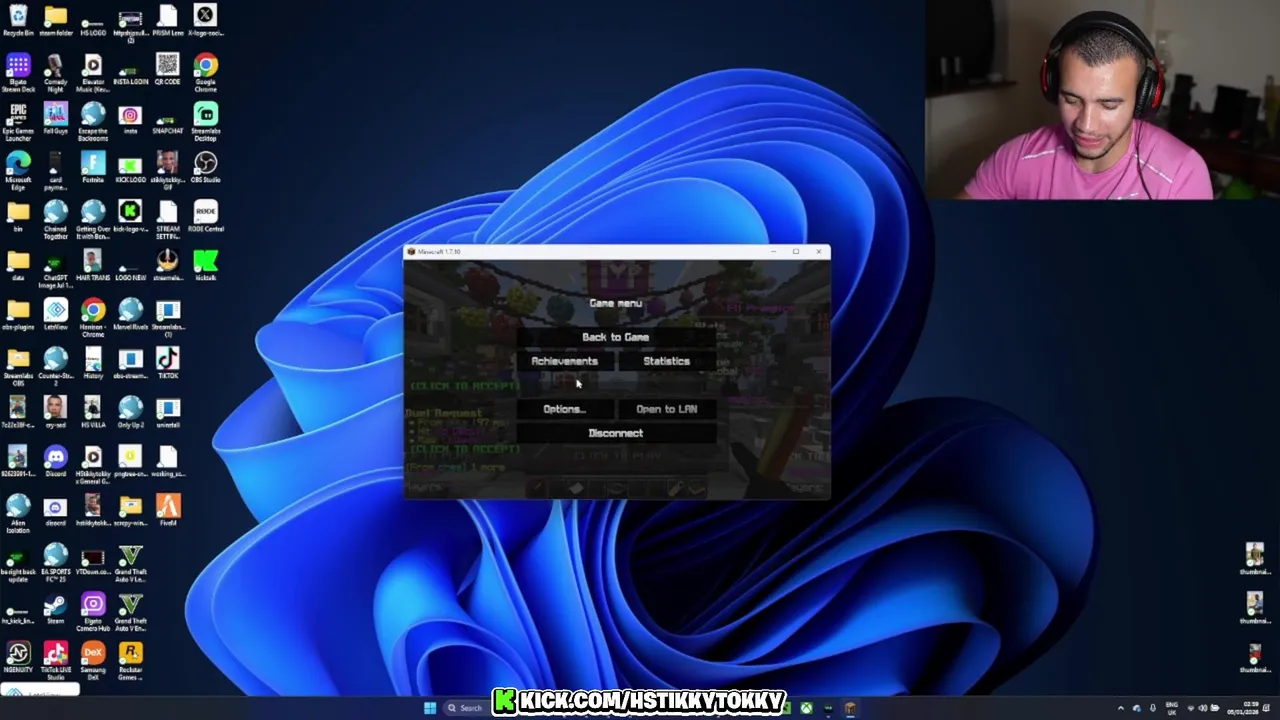Select the Discord desktop icon
Viewport: 1280px width, 720px height.
click(55, 462)
